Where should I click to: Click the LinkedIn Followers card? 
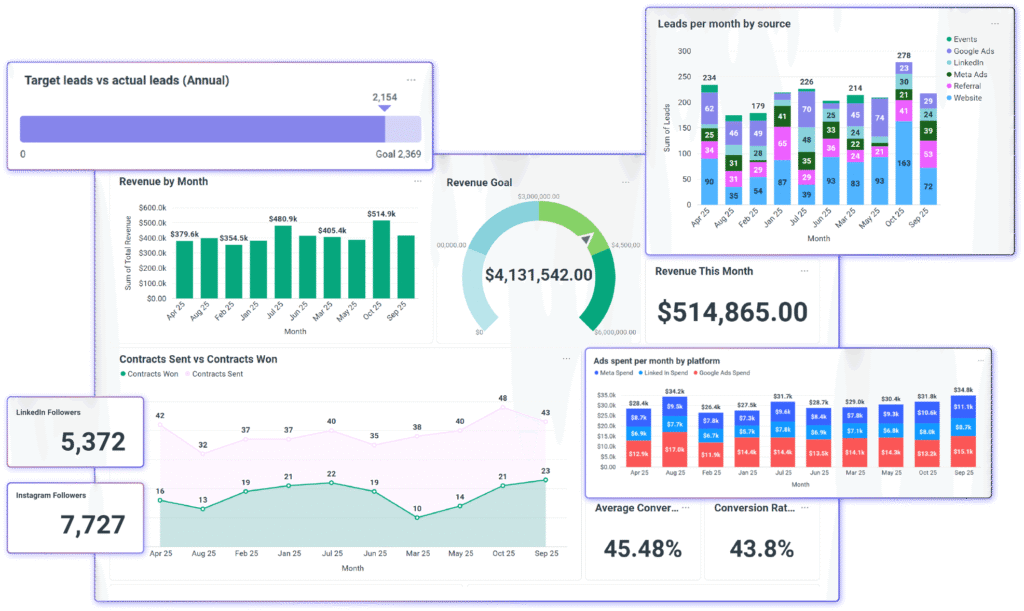pyautogui.click(x=75, y=431)
